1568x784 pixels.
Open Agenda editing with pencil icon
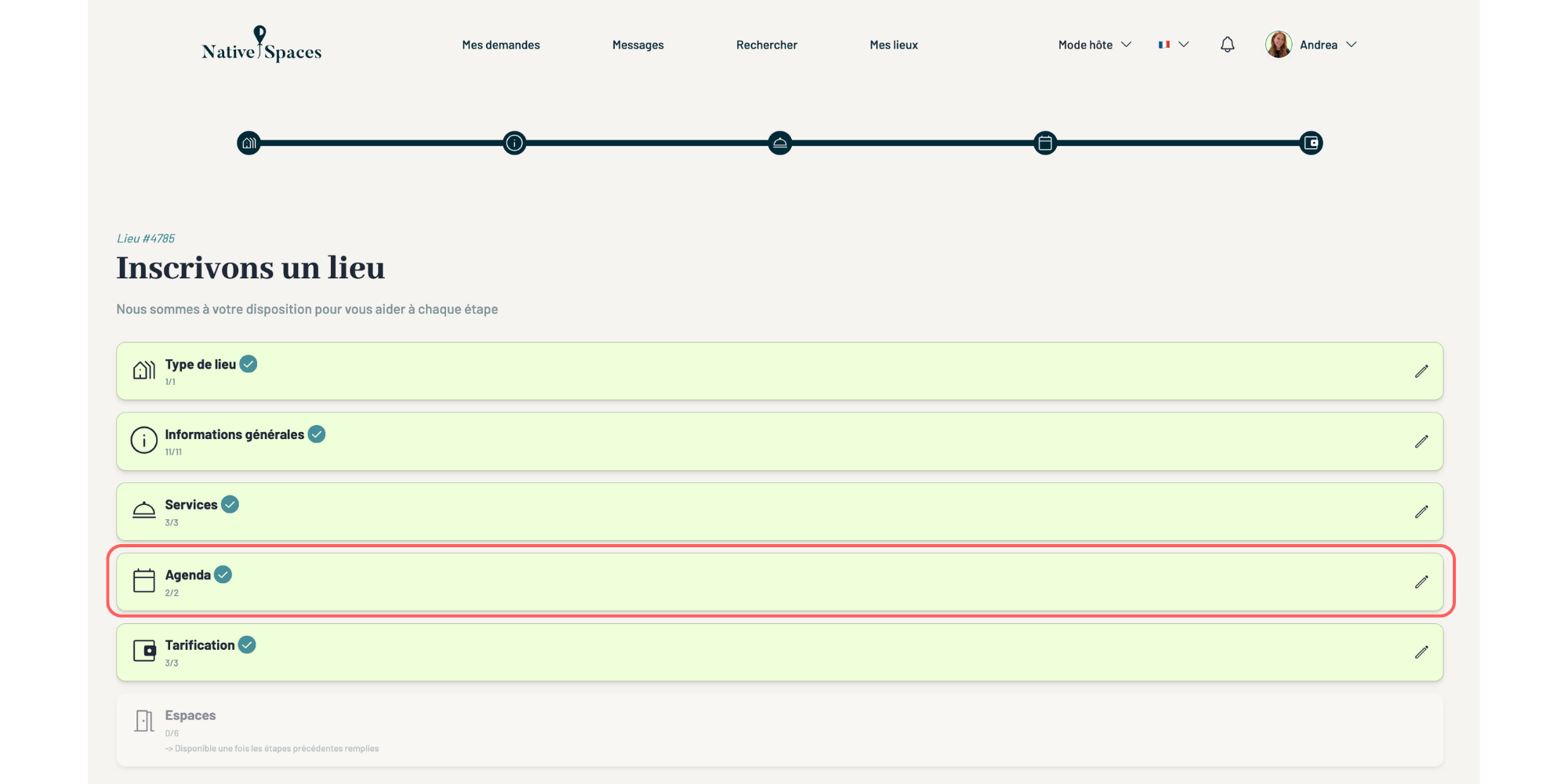1421,582
